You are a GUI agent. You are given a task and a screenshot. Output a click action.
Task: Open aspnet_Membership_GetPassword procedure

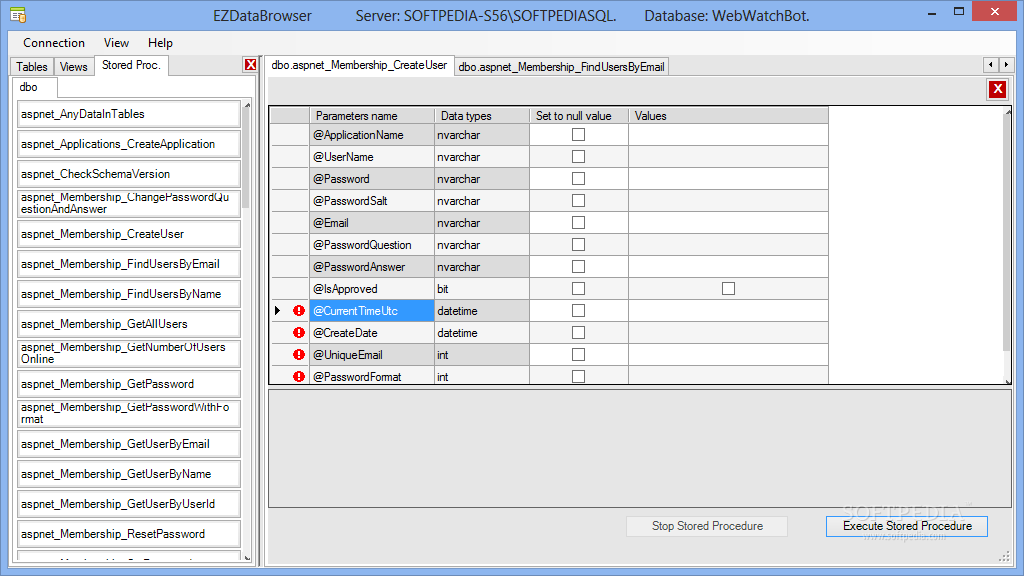129,385
